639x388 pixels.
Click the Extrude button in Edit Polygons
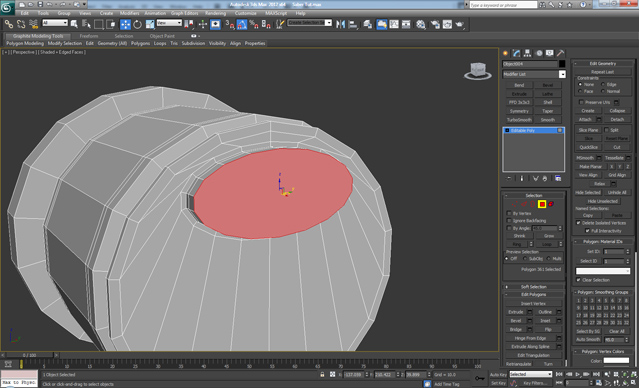pos(516,312)
